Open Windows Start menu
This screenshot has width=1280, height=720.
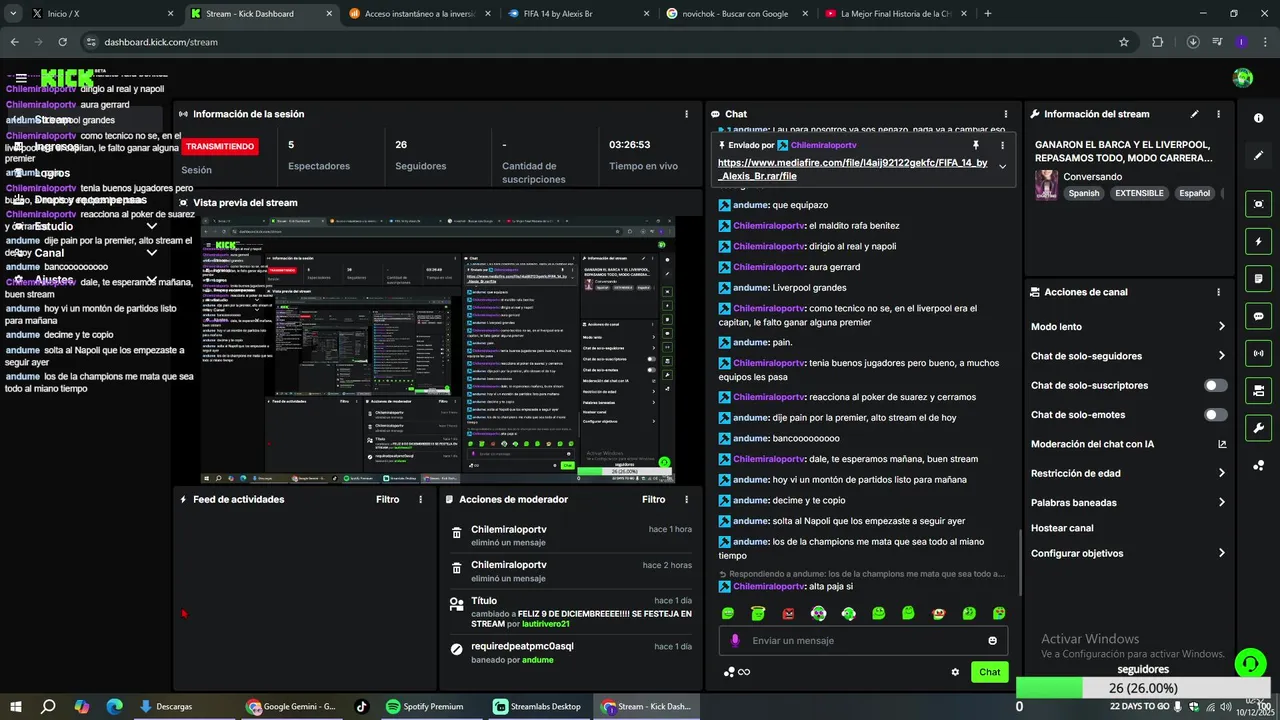(x=15, y=706)
